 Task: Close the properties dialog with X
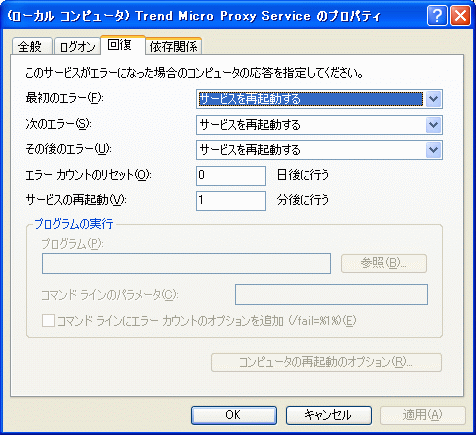coord(460,15)
